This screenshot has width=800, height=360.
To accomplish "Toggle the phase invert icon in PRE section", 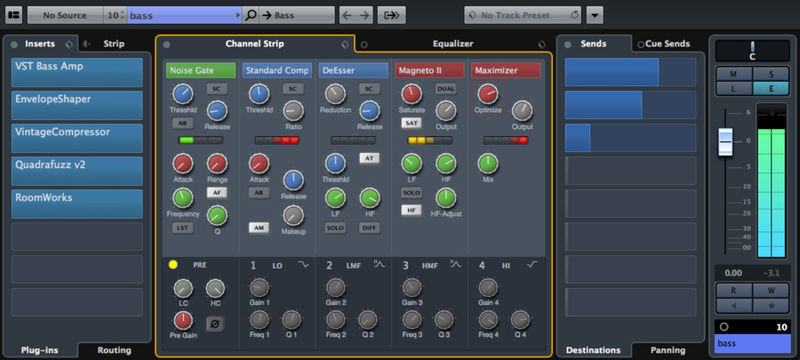I will 215,324.
